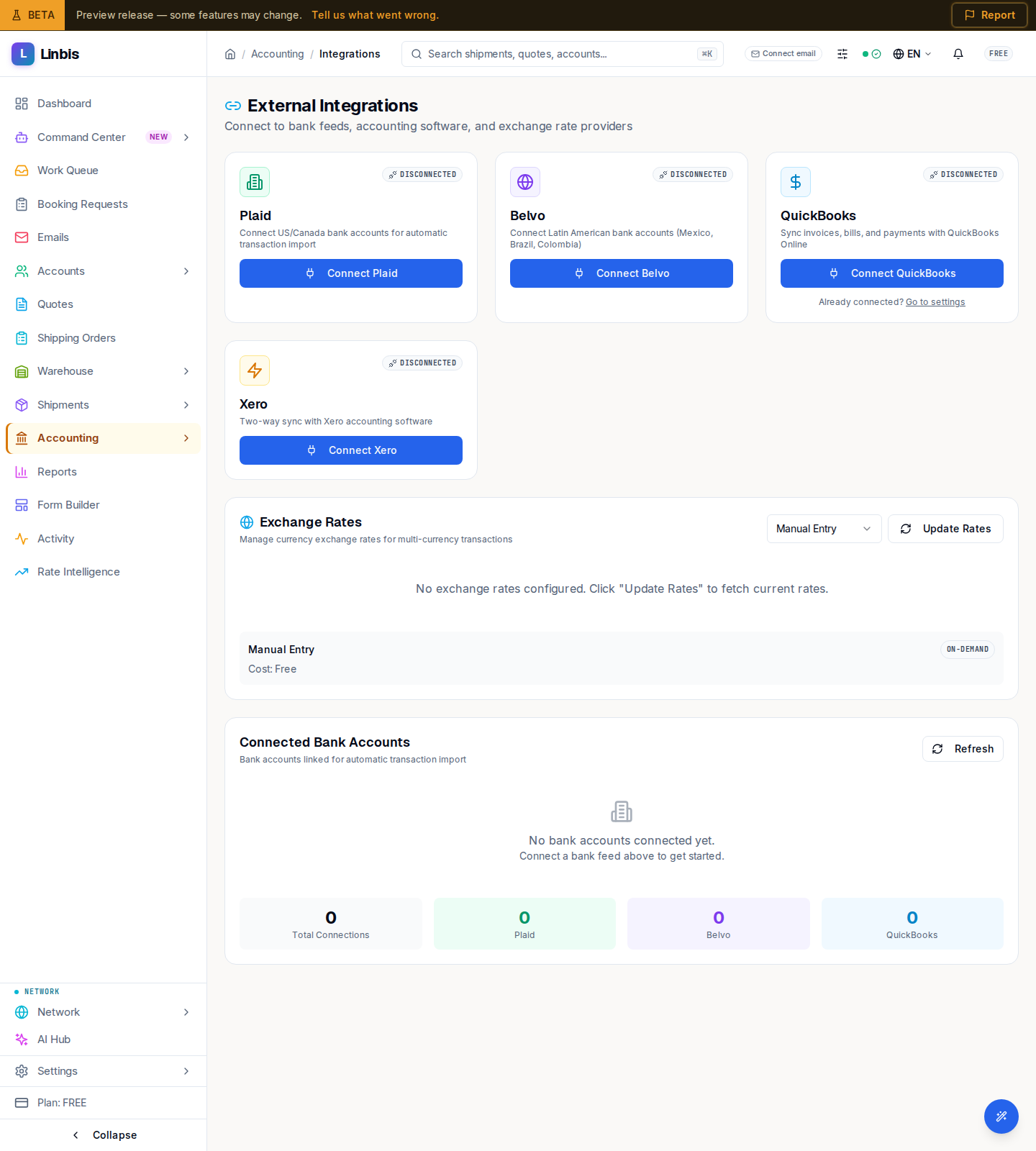
Task: Click the Emails envelope icon in sidebar
Action: click(22, 237)
